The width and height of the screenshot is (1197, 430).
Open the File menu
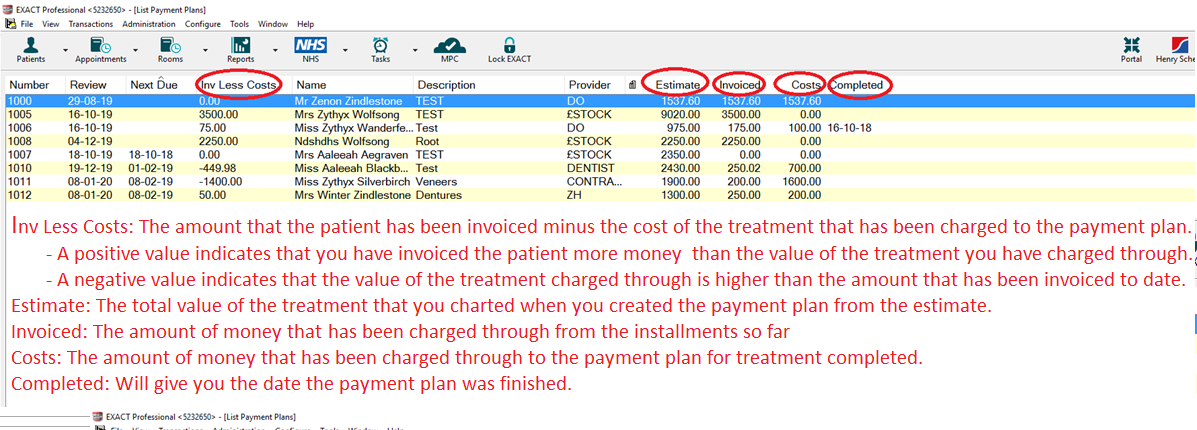[27, 24]
